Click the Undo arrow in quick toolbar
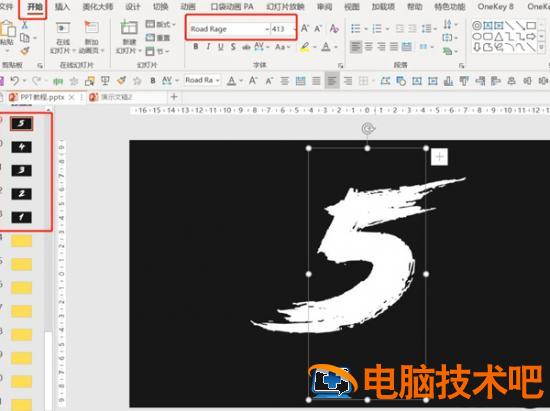Screen dimensions: 550x411 pos(14,81)
